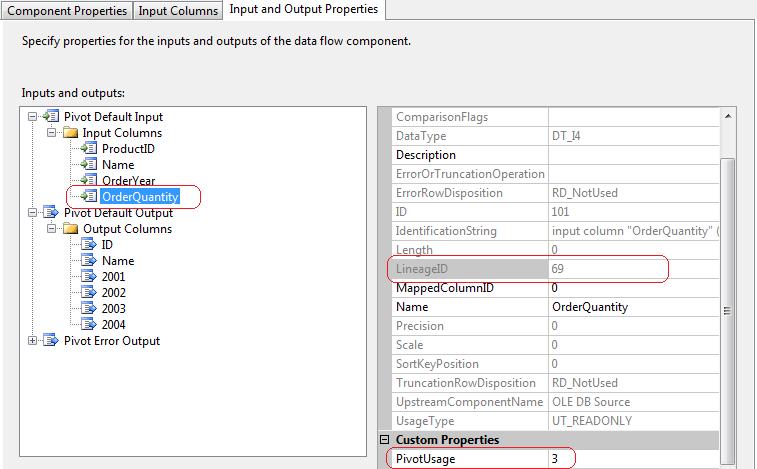
Task: Click the Output Columns folder icon
Action: click(70, 229)
